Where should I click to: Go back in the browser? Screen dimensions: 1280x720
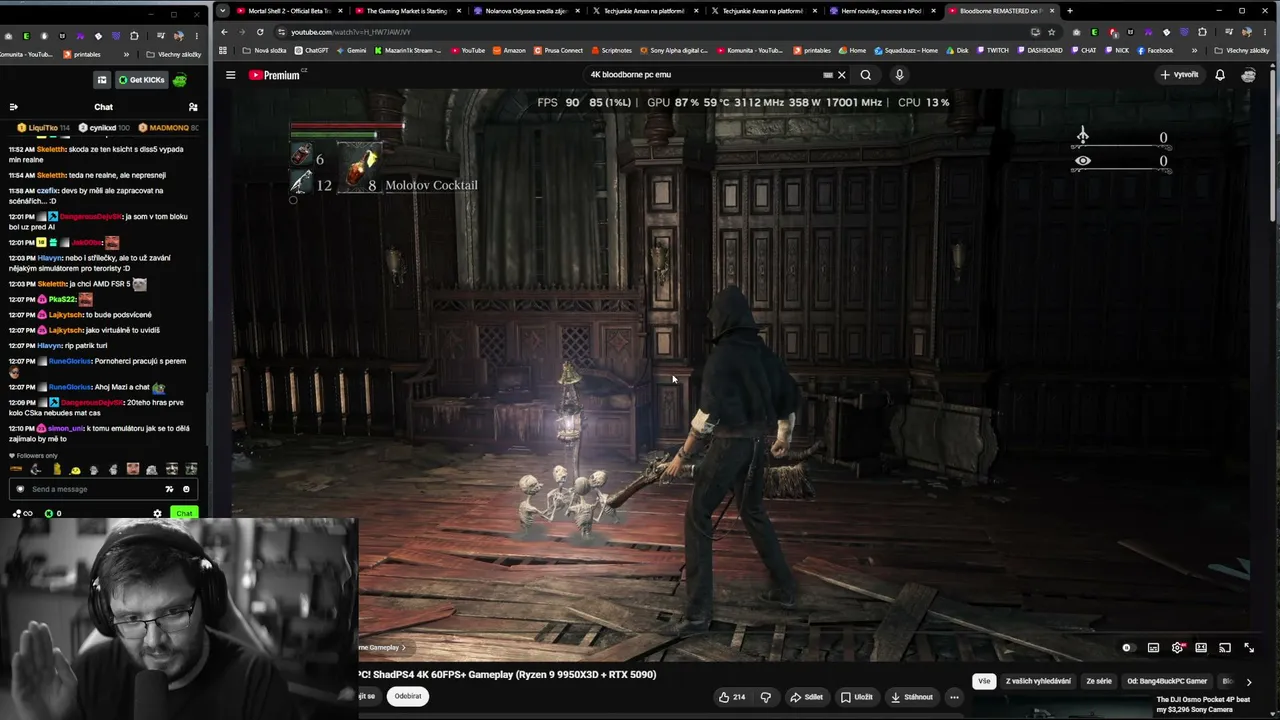224,32
